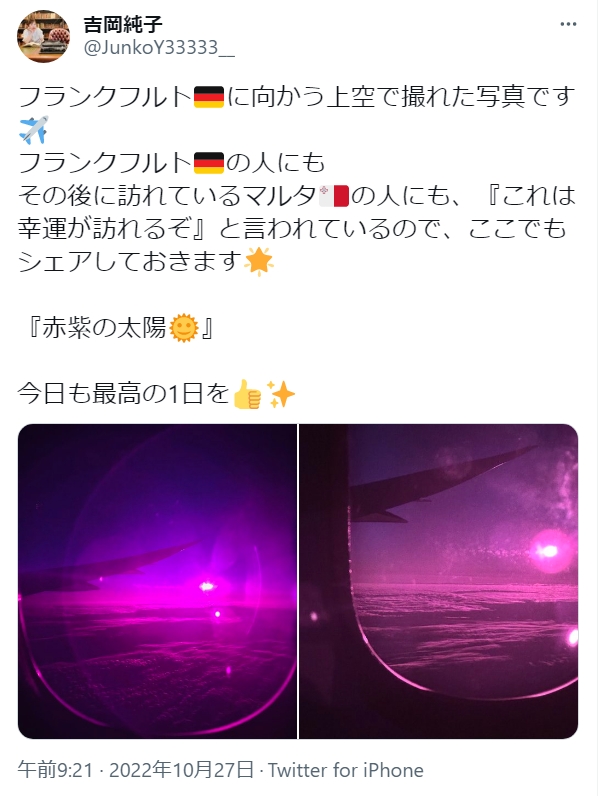604x796 pixels.
Task: Click the sun face emoji
Action: (x=184, y=328)
